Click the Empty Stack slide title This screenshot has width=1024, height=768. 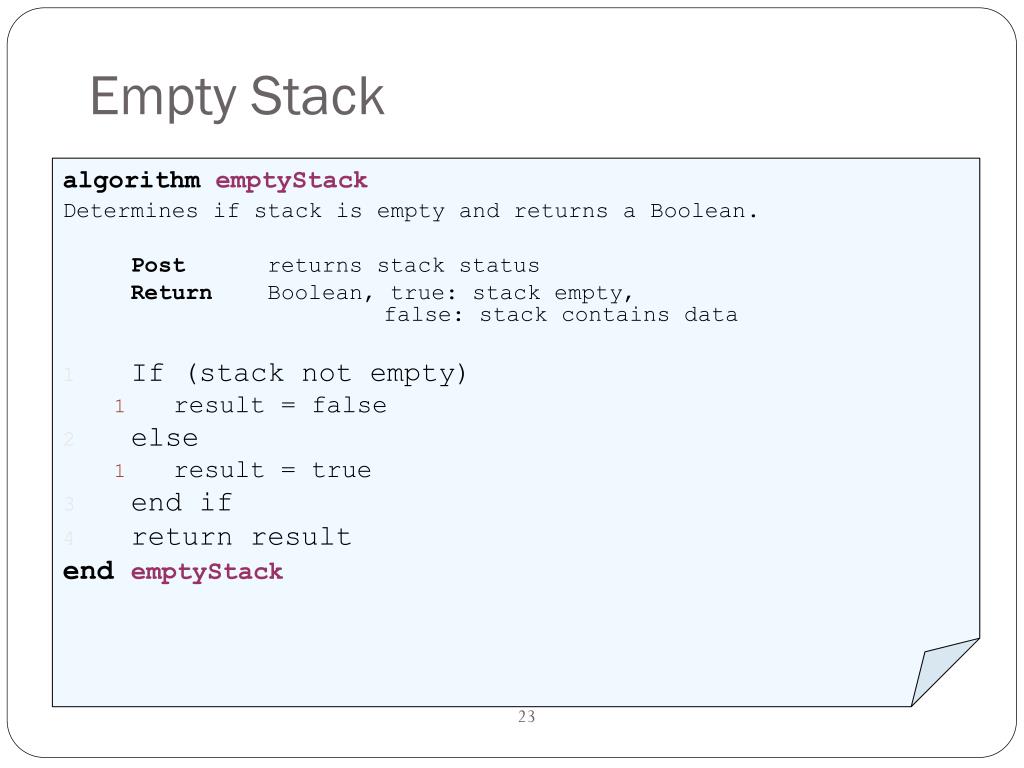pos(236,97)
